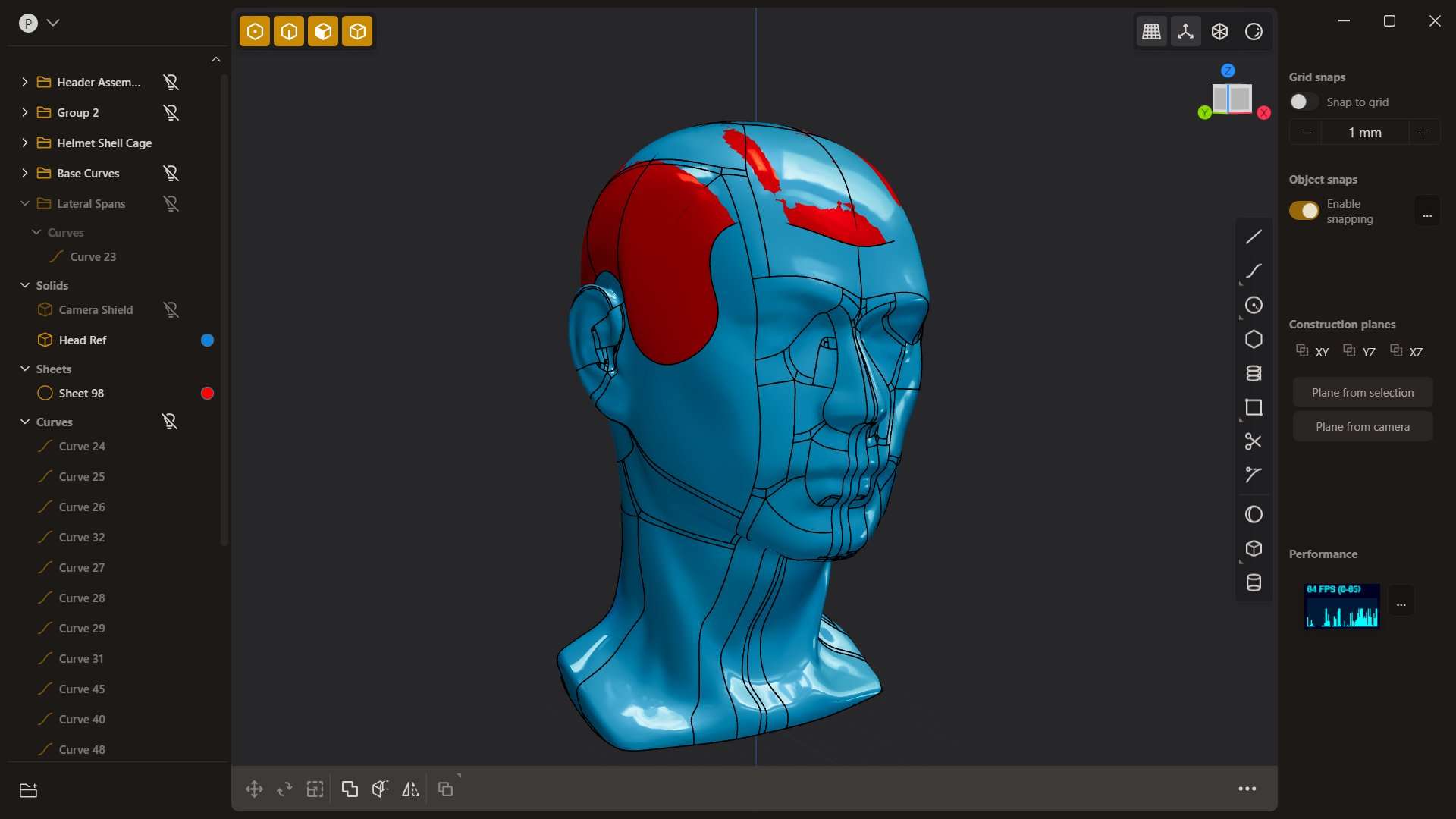Click the new folder icon at bottom left

(28, 790)
